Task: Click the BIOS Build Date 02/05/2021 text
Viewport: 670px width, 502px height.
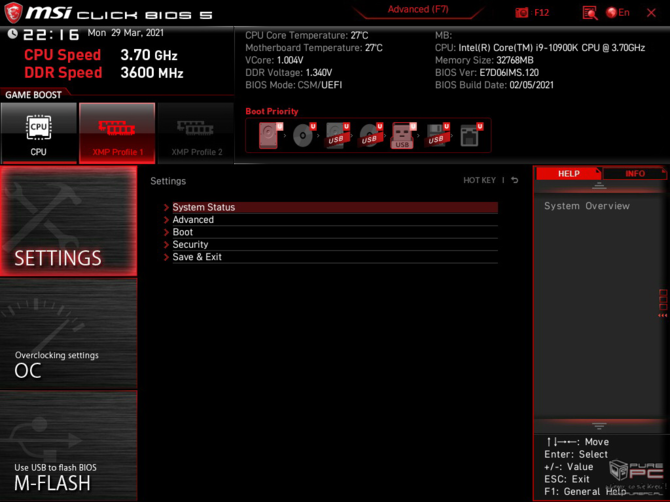Action: (494, 85)
